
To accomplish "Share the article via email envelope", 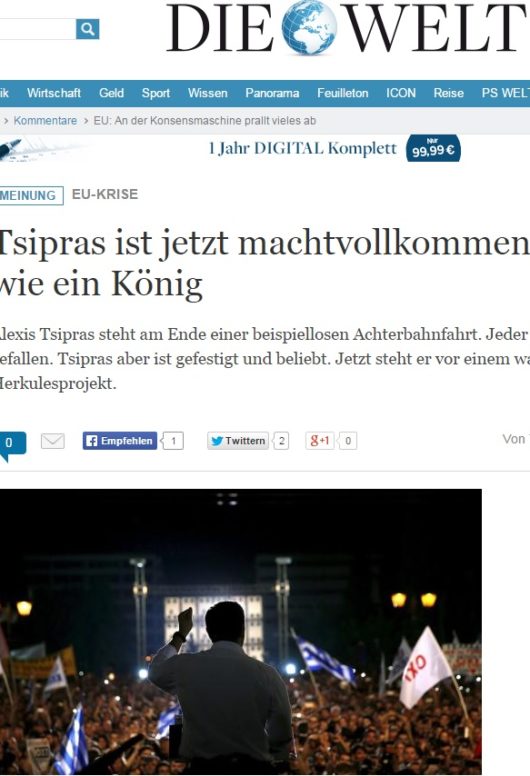I will click(x=52, y=440).
